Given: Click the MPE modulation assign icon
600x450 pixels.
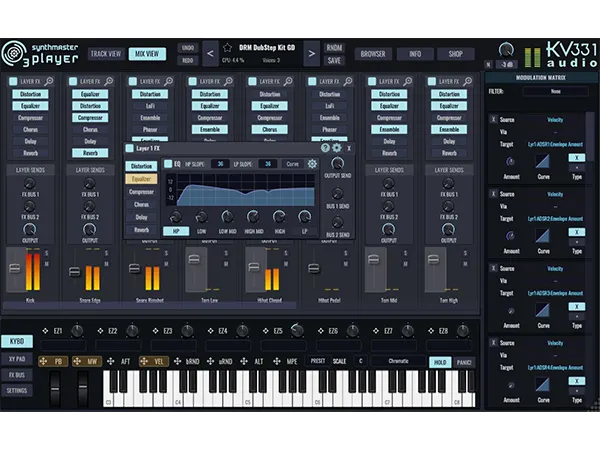Looking at the screenshot, I should [277, 361].
